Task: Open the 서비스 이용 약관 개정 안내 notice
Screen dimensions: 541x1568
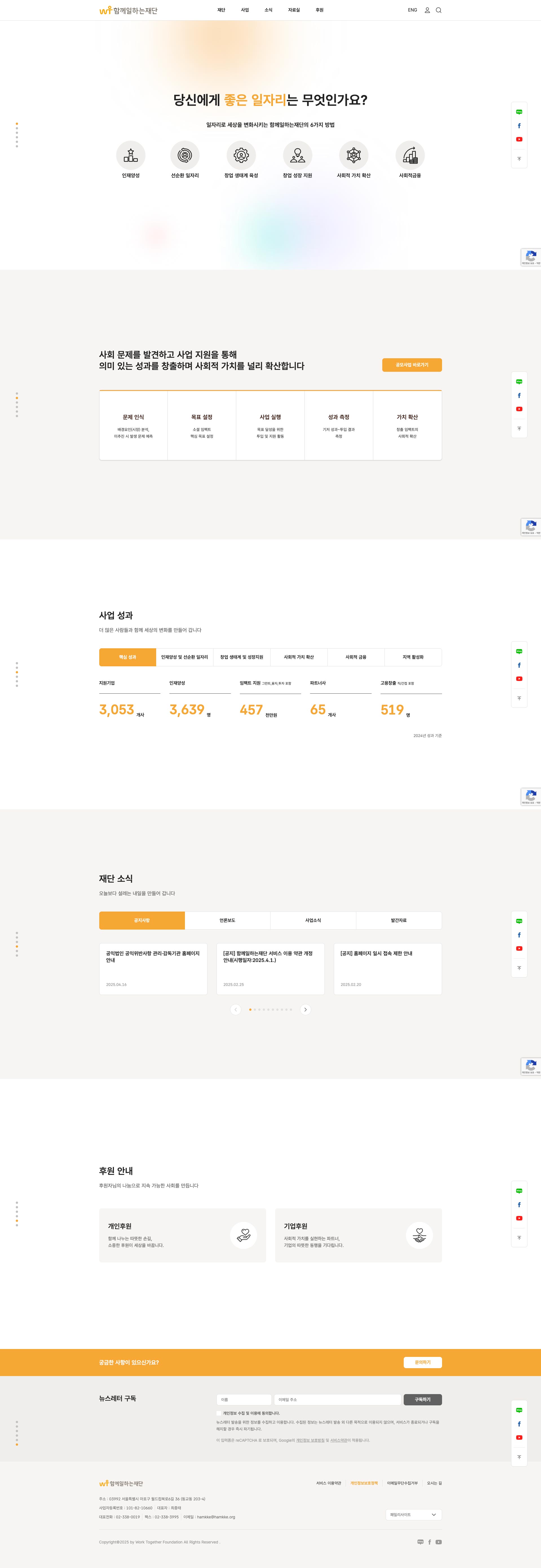Action: pos(270,969)
